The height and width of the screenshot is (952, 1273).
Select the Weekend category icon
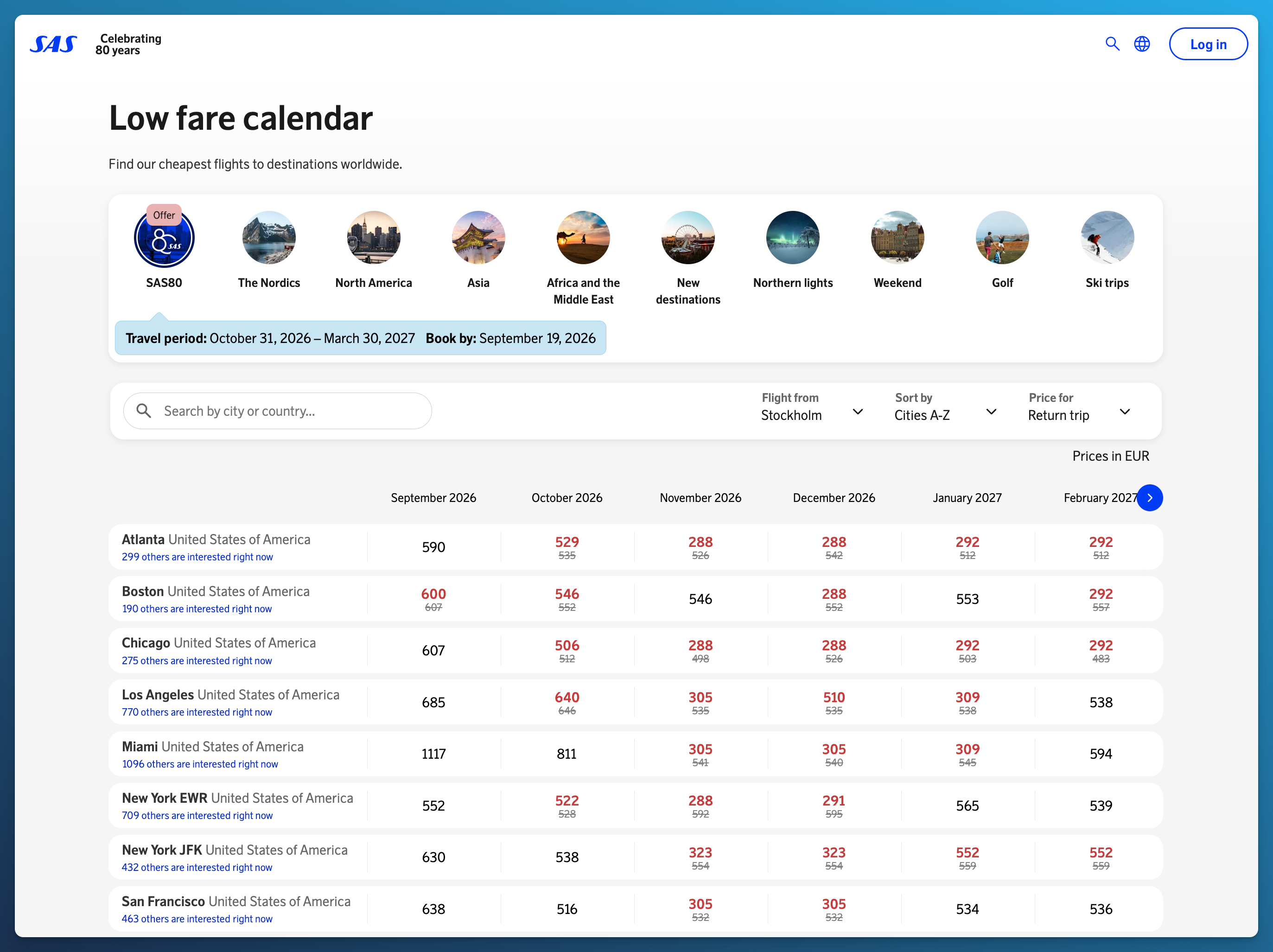[x=897, y=238]
